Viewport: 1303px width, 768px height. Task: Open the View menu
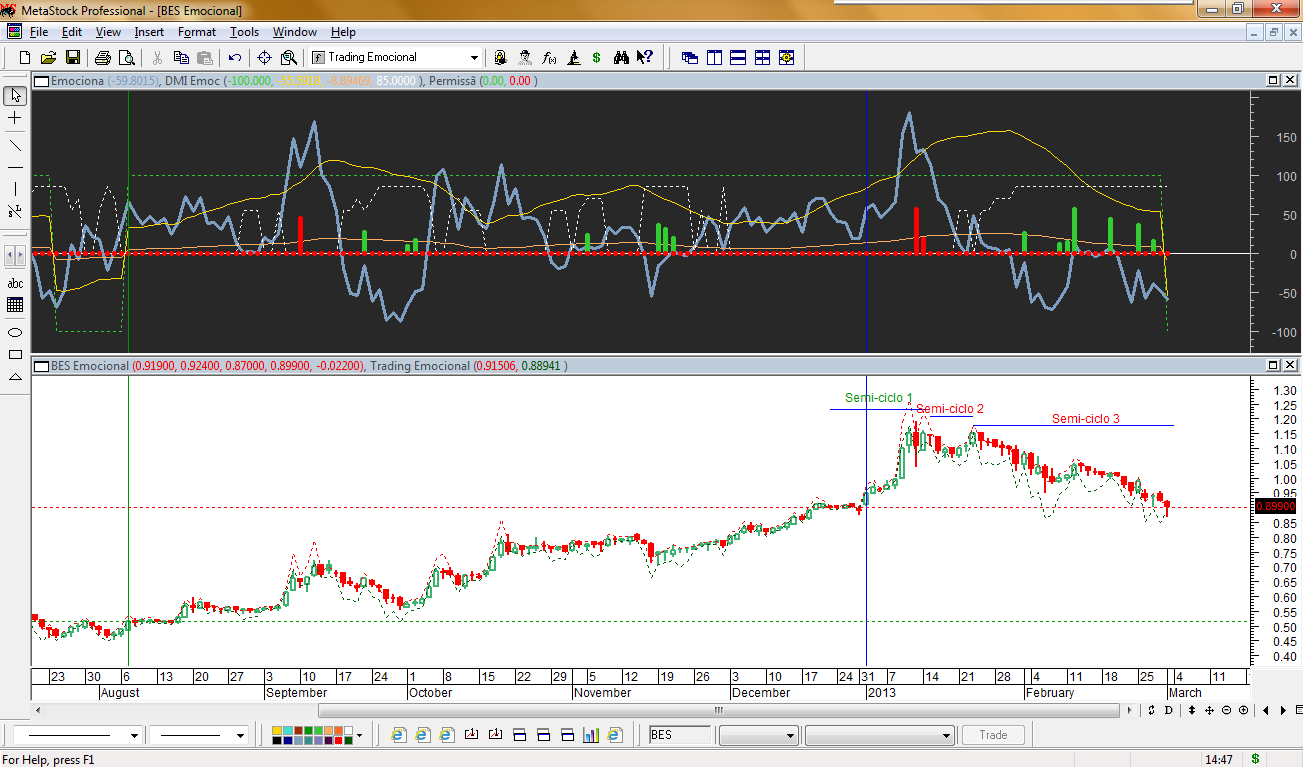108,32
